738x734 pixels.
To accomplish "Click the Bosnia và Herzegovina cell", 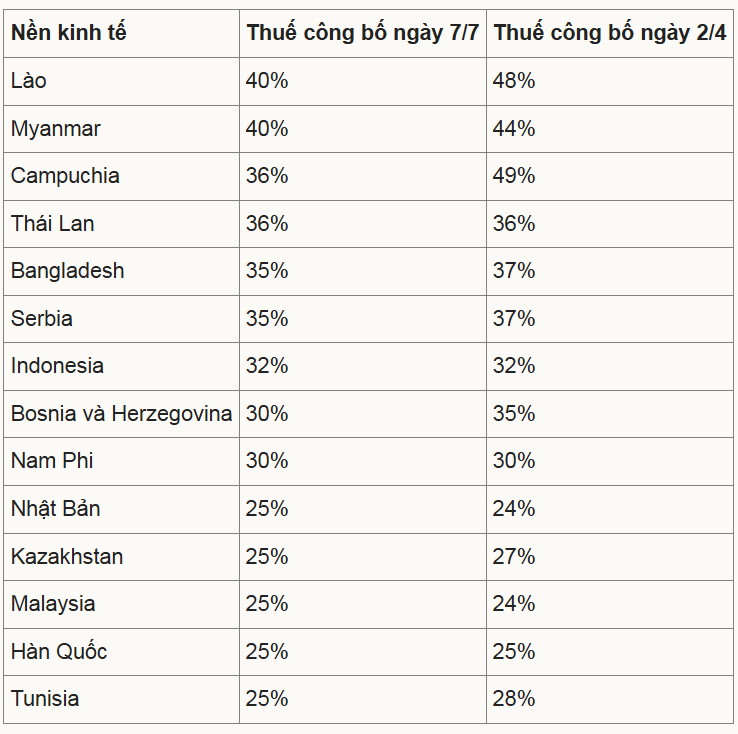I will pos(121,414).
